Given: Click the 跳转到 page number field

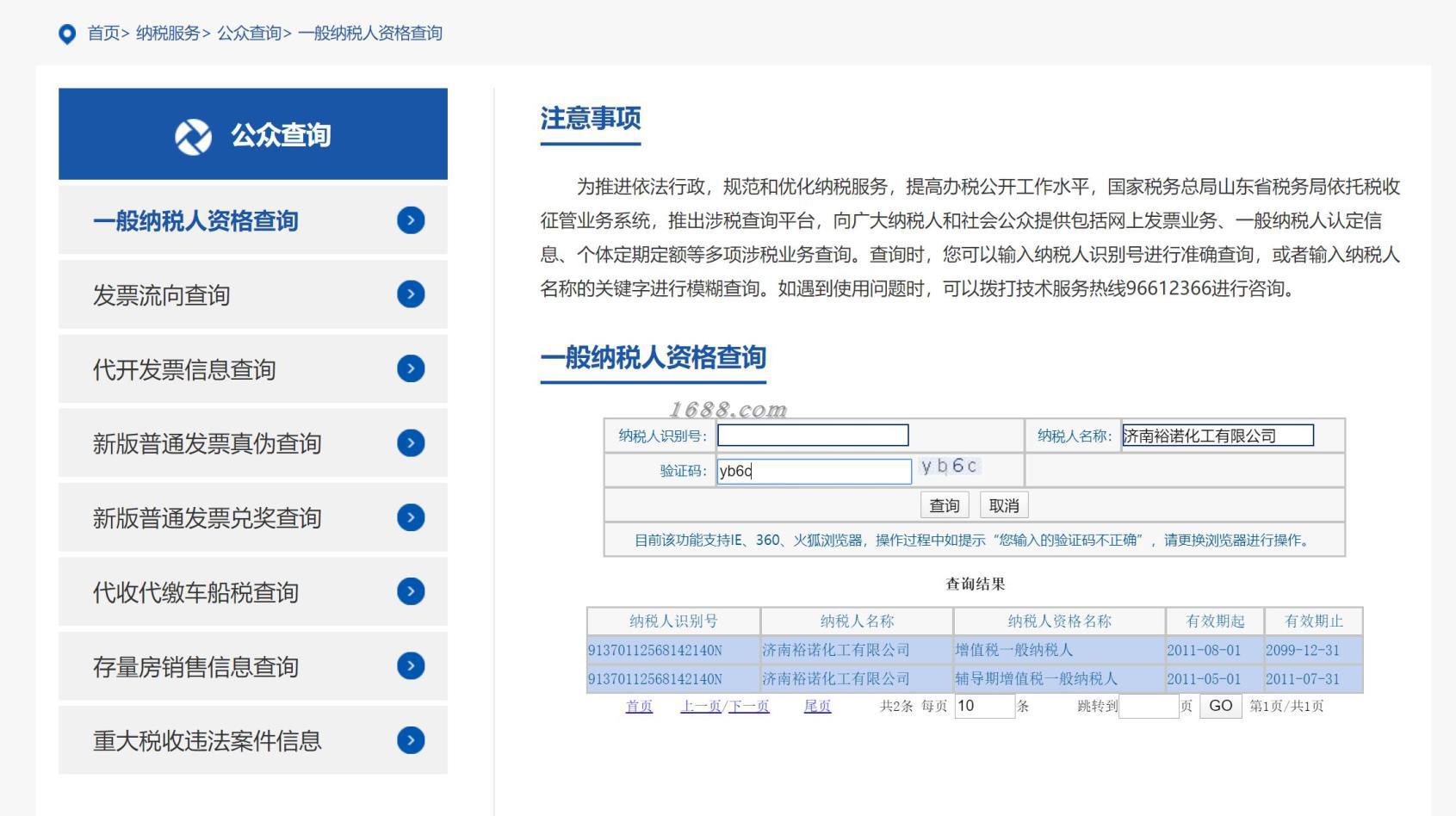Looking at the screenshot, I should (1149, 706).
